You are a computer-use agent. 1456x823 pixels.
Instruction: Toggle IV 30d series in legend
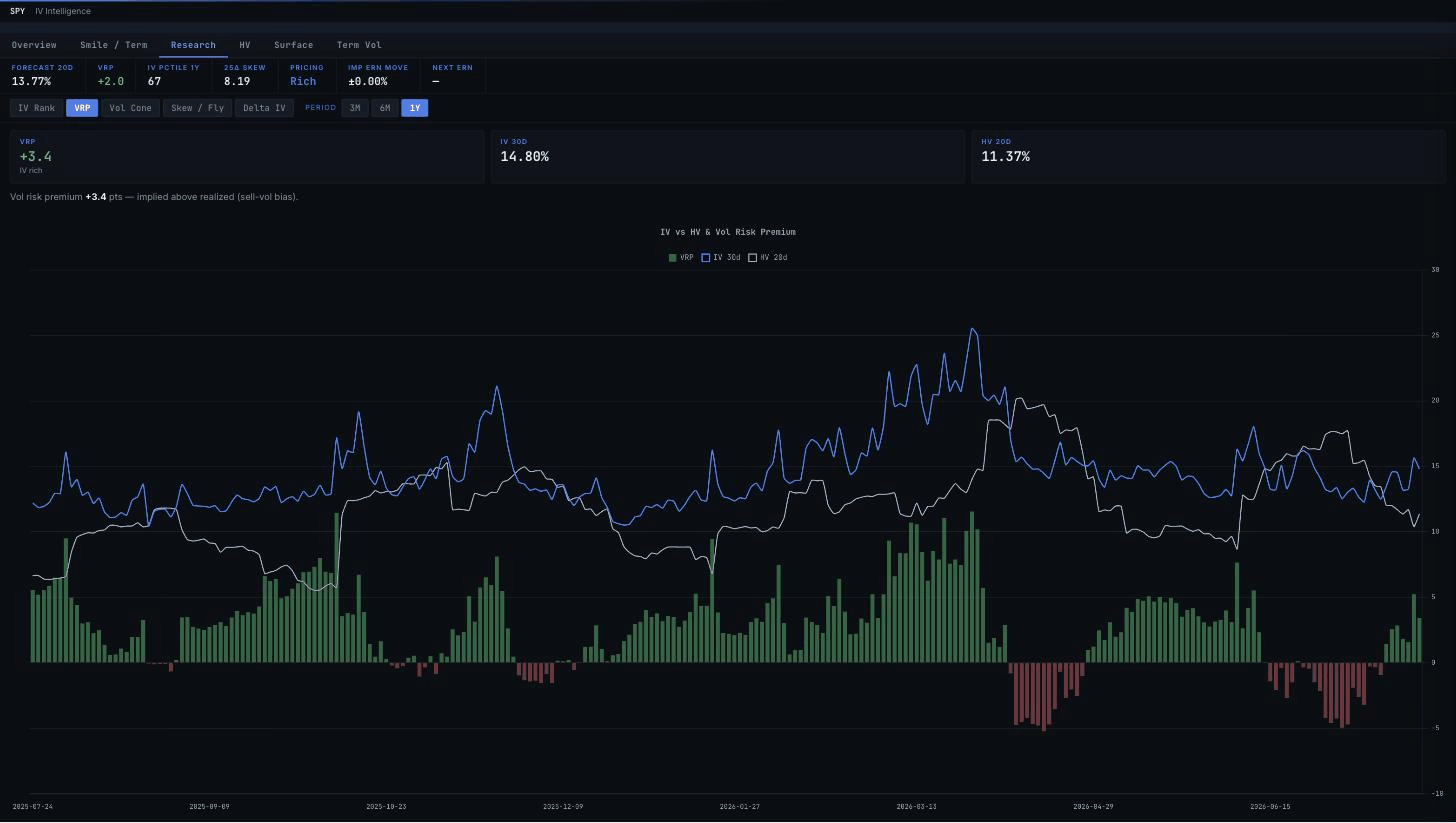tap(721, 258)
